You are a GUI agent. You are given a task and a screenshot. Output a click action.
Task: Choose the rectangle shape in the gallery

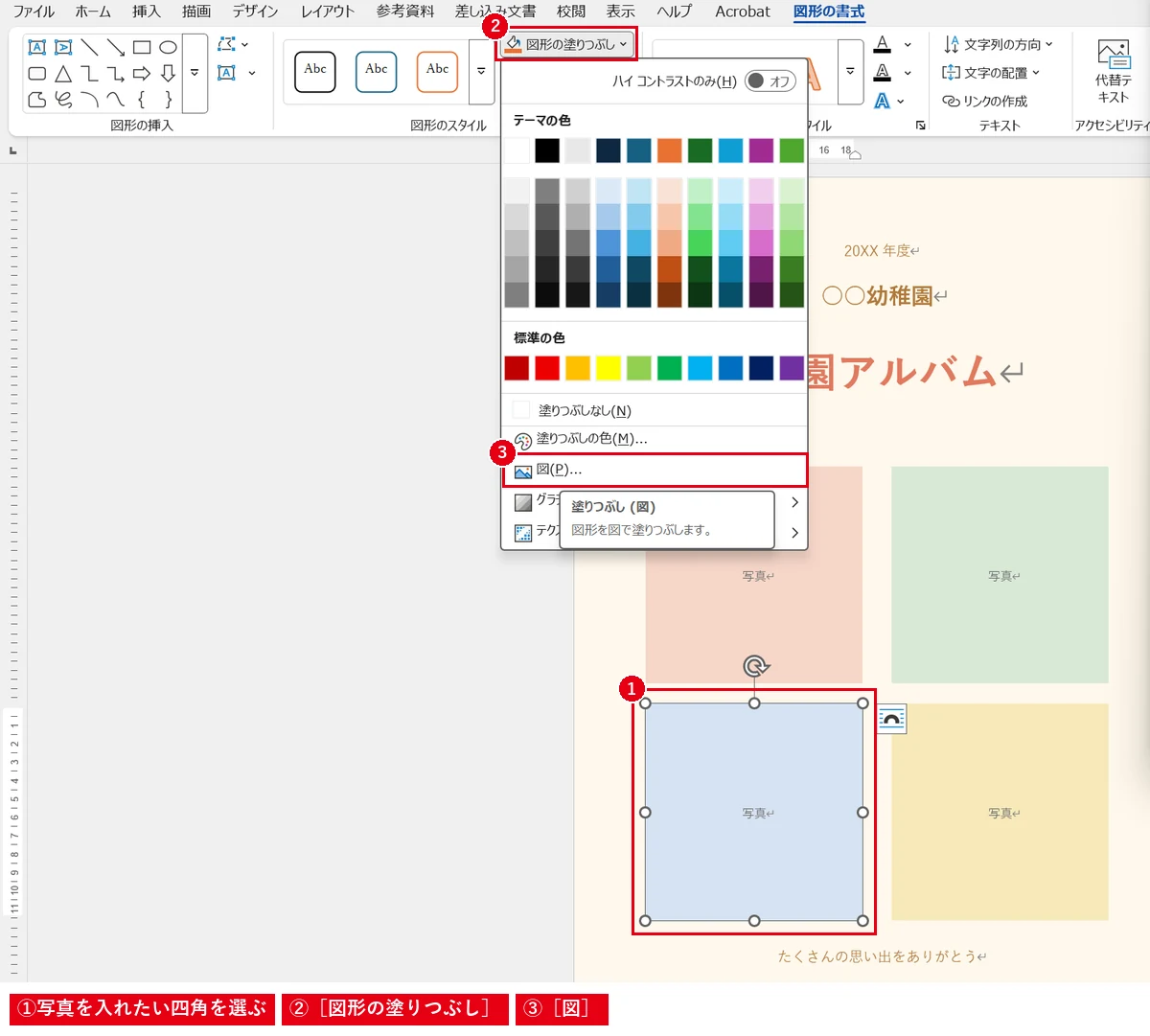pos(142,47)
